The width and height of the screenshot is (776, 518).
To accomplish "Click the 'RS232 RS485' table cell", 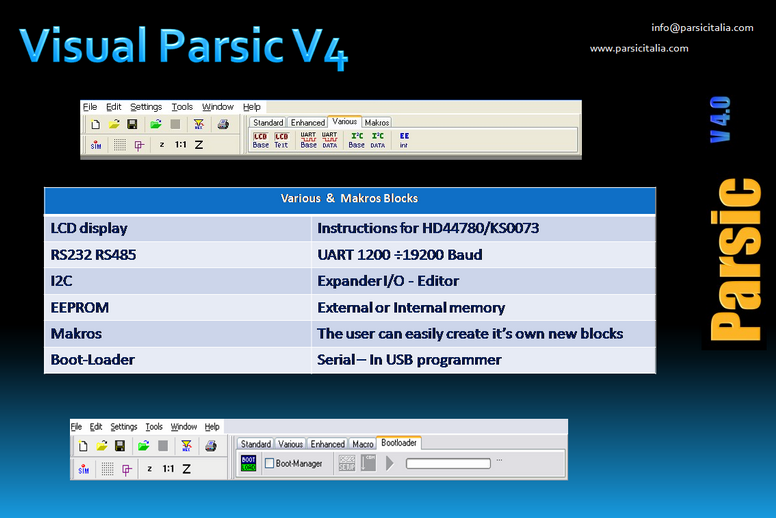I will pos(178,255).
